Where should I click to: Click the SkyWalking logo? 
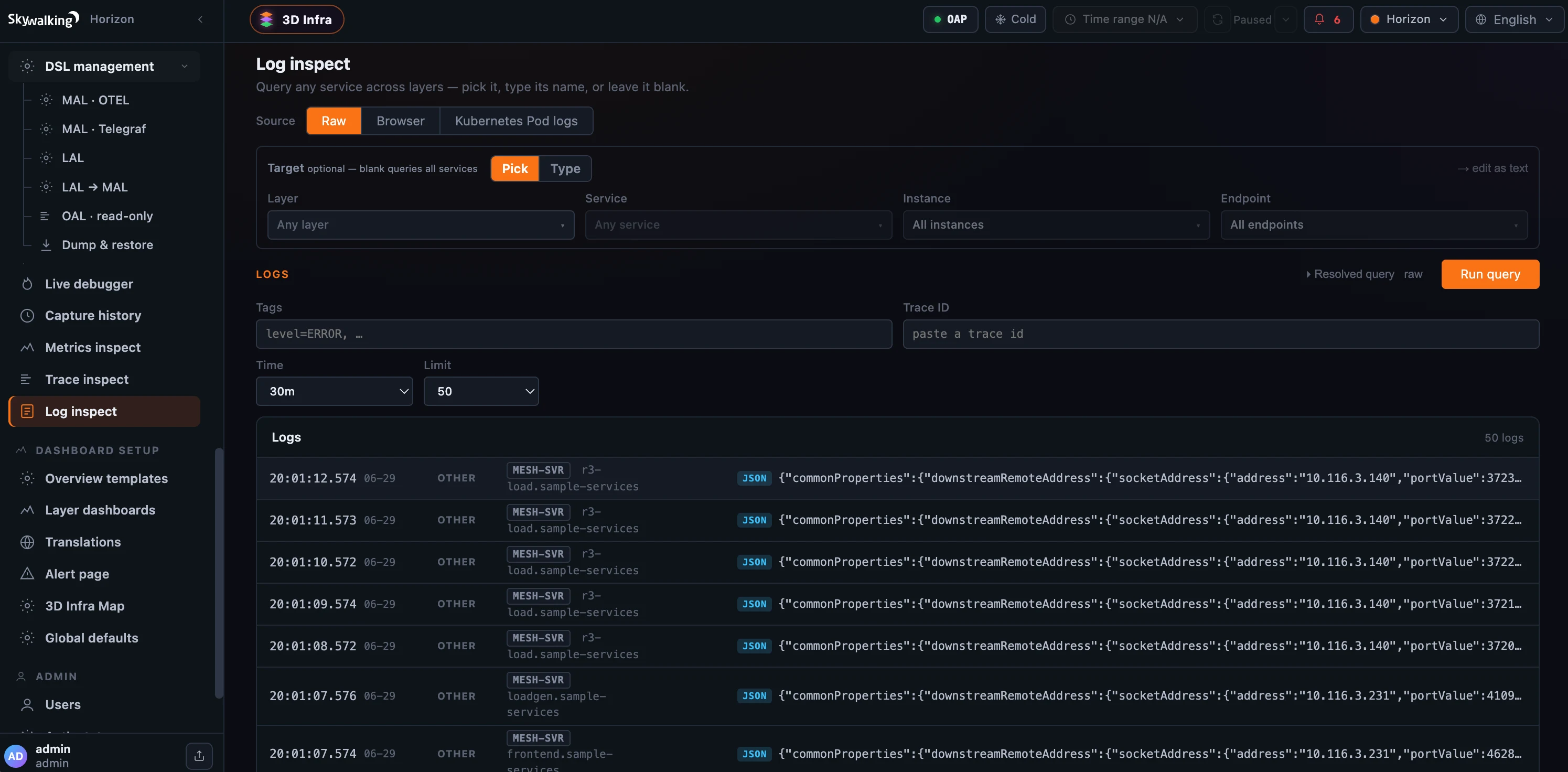[x=43, y=19]
